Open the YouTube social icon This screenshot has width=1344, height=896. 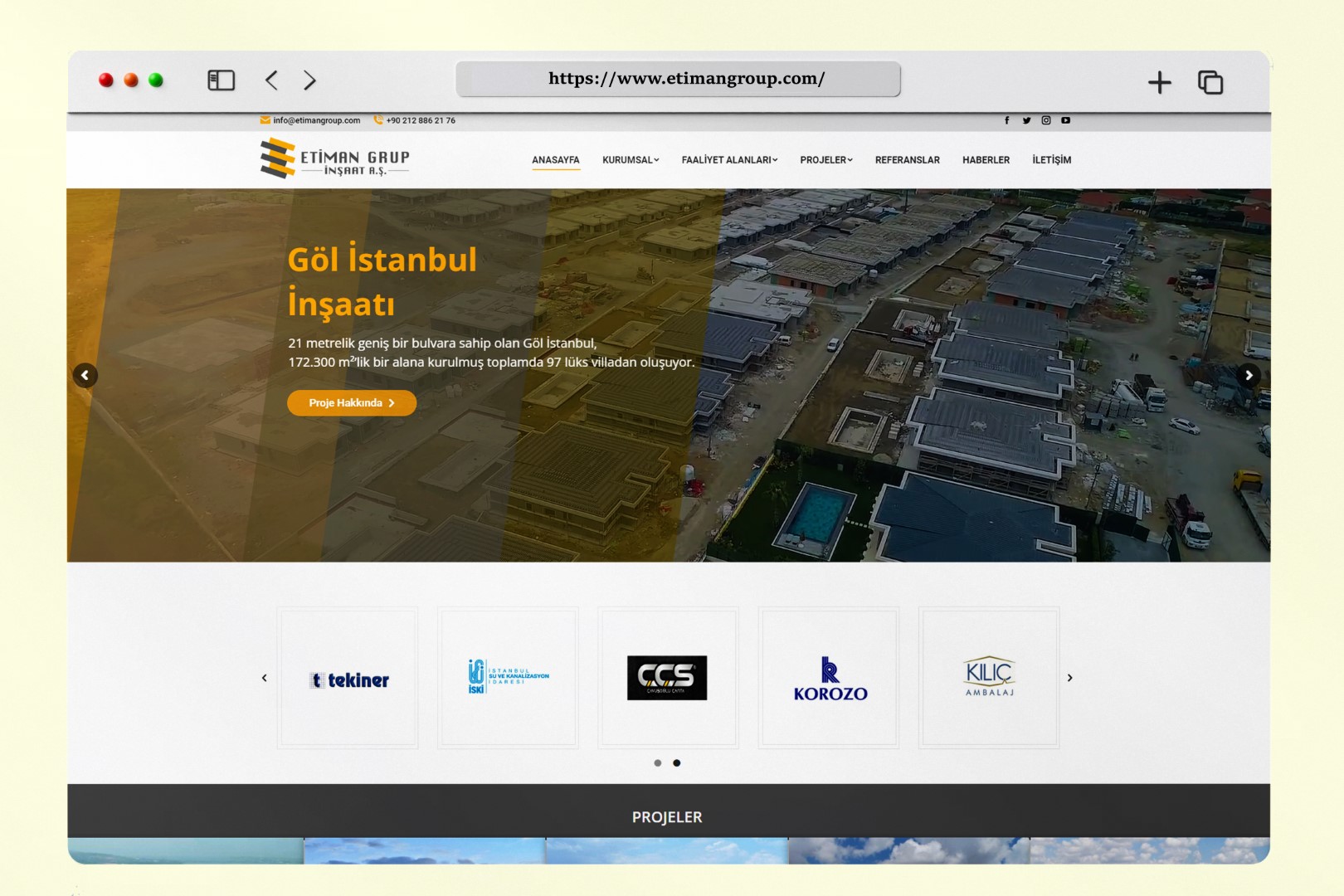1065,120
